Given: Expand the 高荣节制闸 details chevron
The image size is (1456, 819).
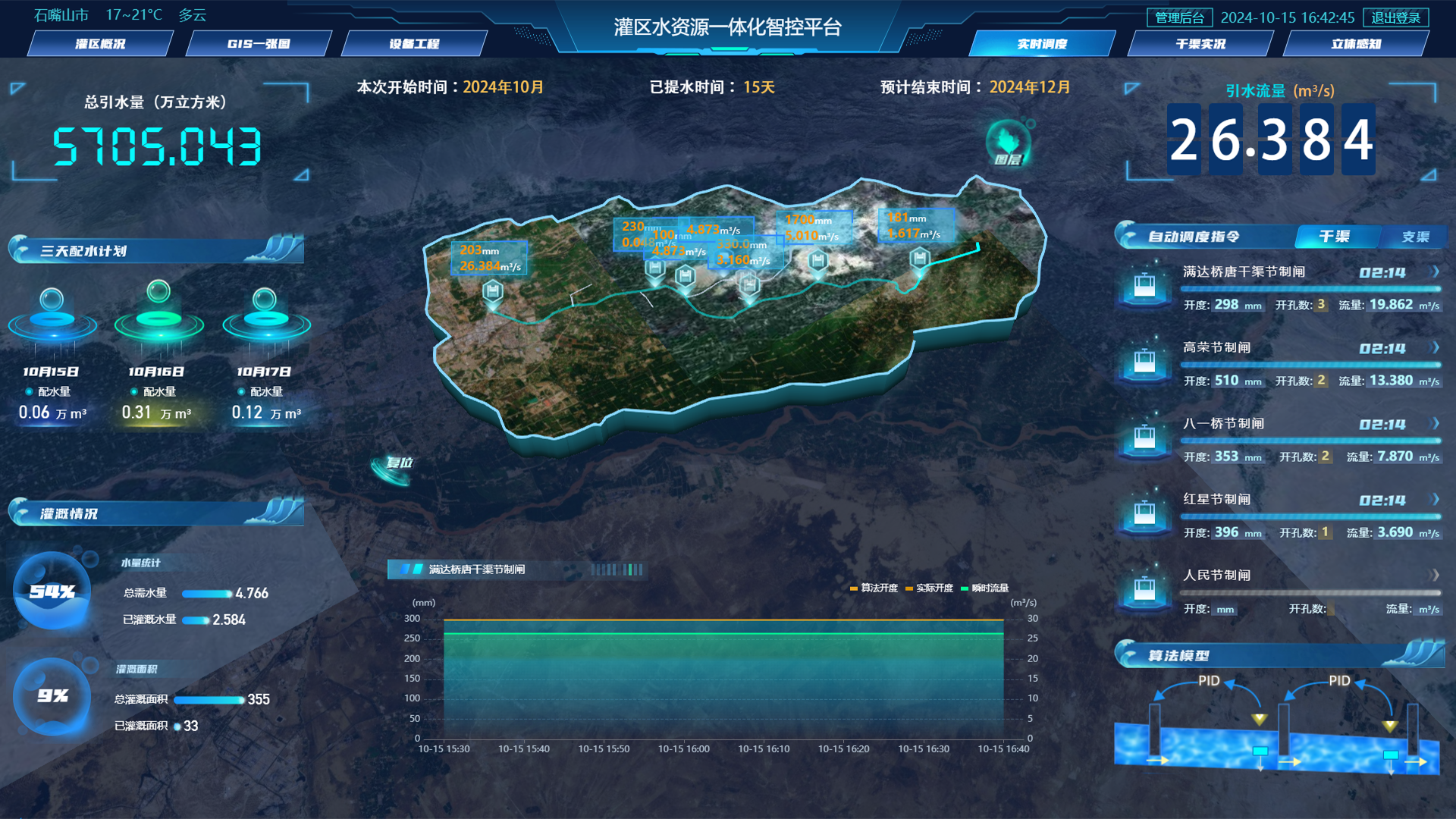Looking at the screenshot, I should 1435,347.
